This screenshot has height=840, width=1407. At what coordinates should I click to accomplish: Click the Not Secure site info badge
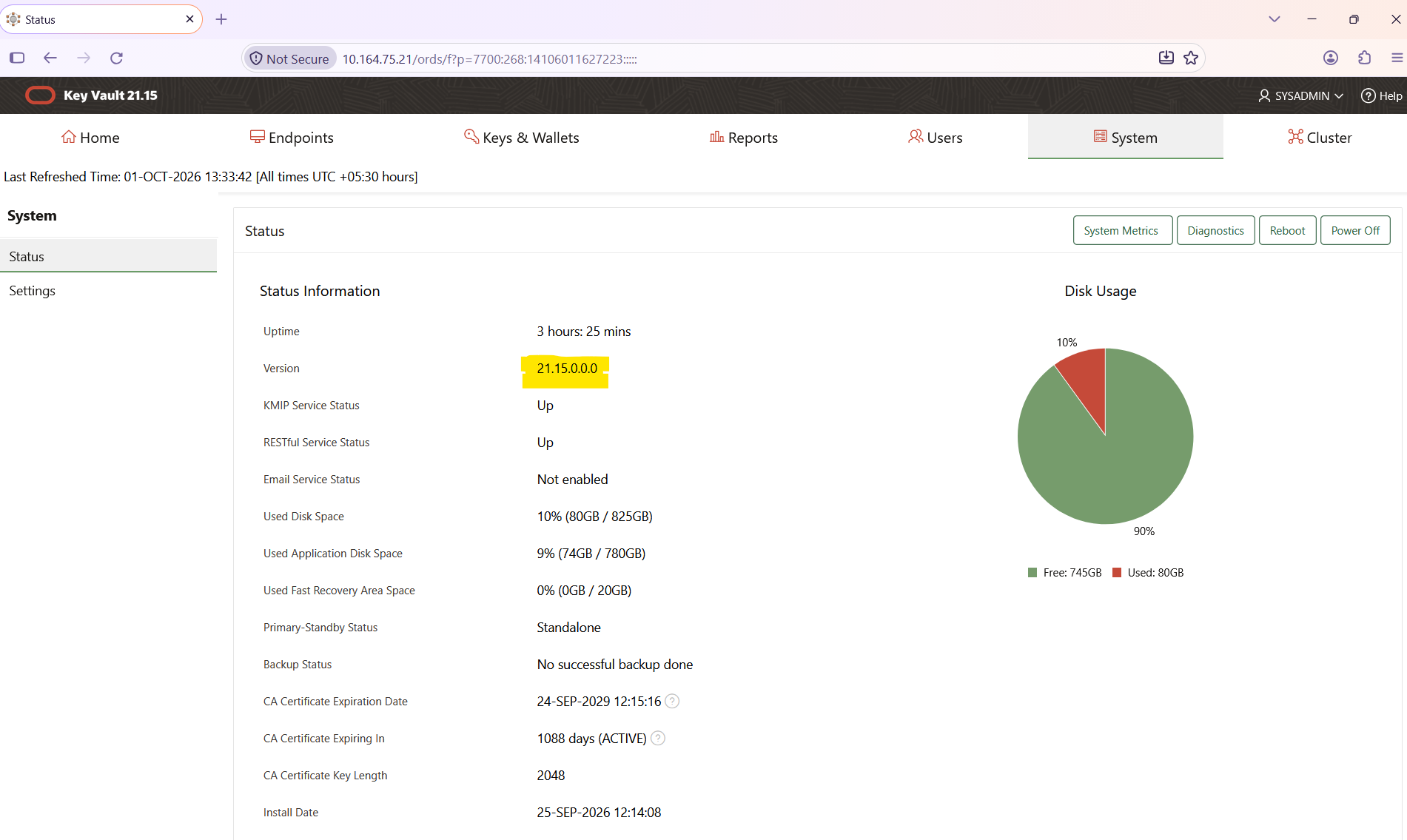coord(289,58)
